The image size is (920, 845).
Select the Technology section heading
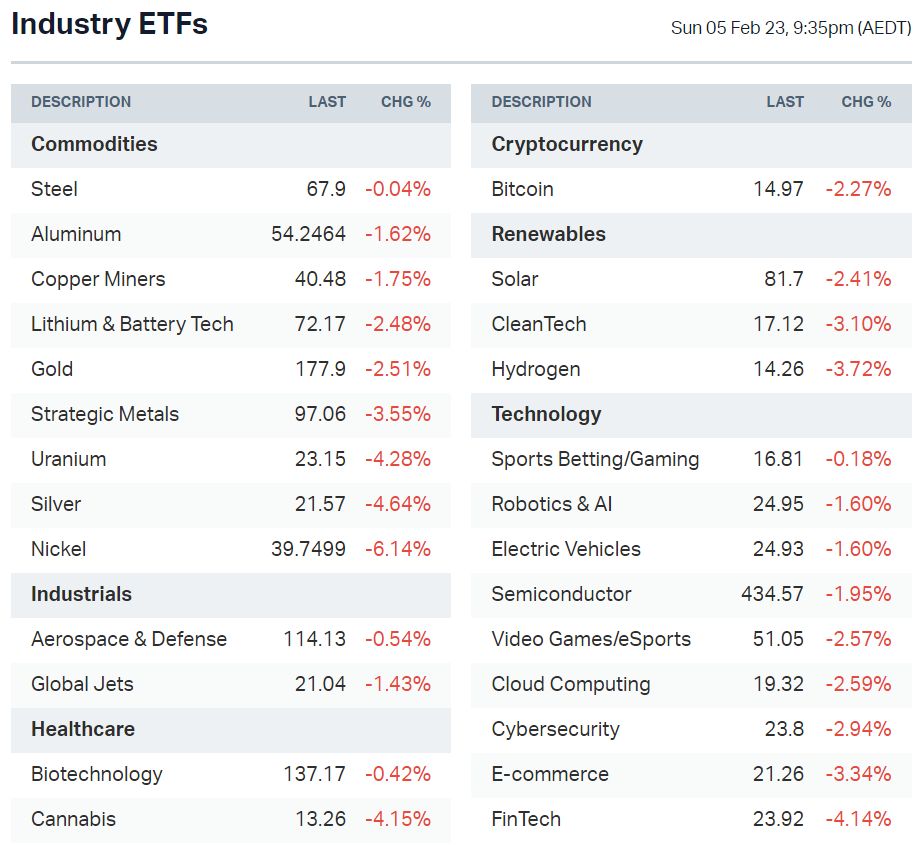(x=546, y=414)
